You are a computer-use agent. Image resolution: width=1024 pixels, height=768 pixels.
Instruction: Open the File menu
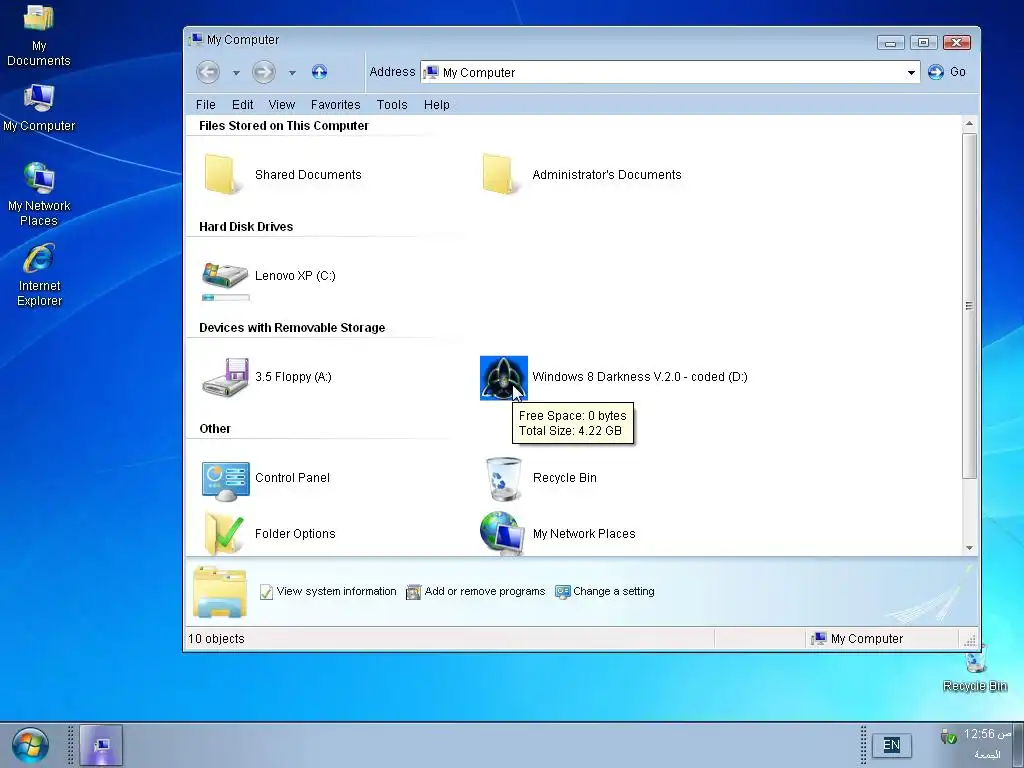pyautogui.click(x=206, y=104)
